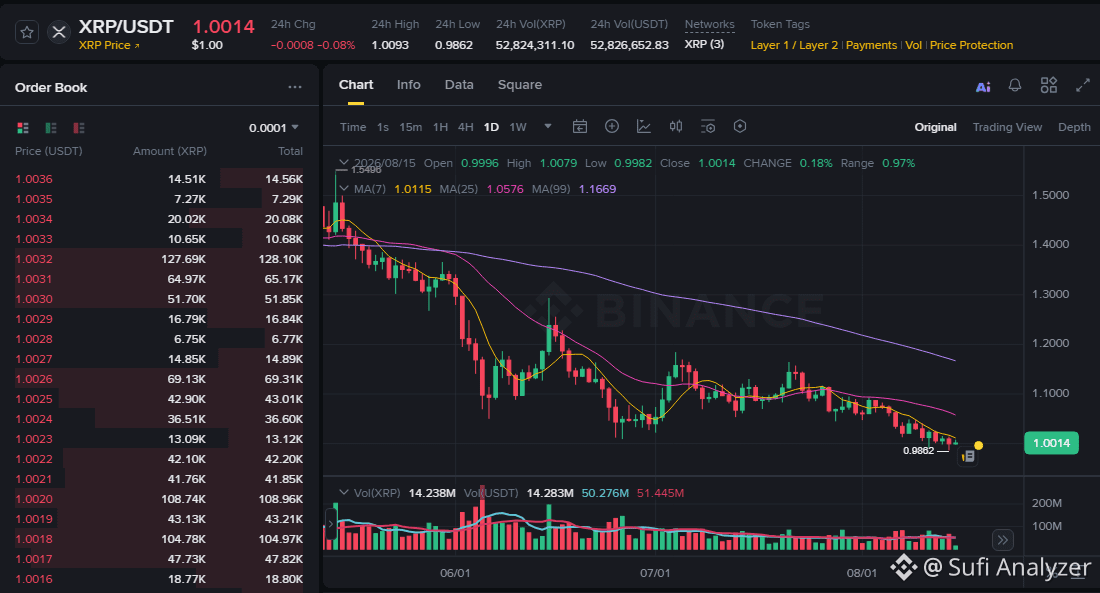This screenshot has width=1100, height=593.
Task: Click the yellow current price marker dot
Action: (979, 446)
